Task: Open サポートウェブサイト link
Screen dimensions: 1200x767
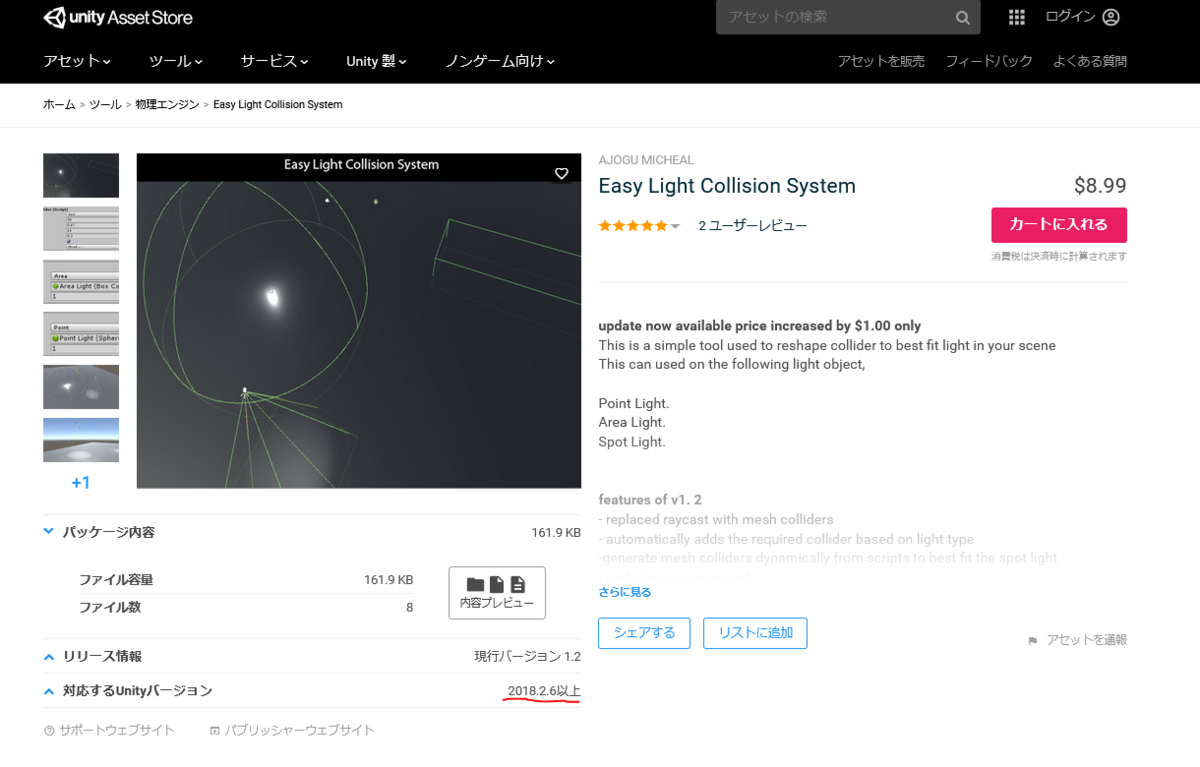Action: click(x=117, y=731)
